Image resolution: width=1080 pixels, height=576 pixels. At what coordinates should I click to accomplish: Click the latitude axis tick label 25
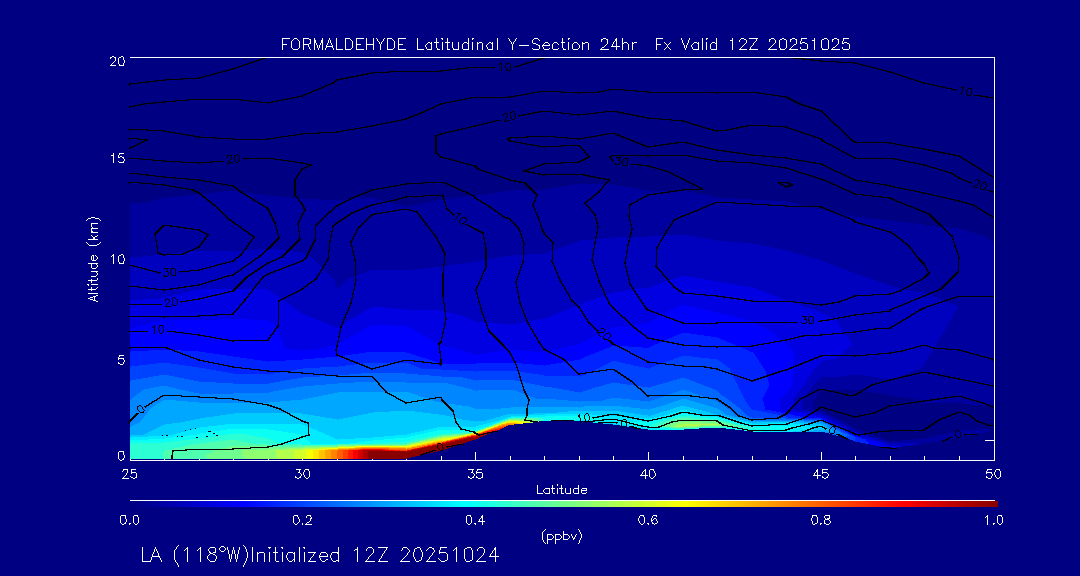tap(129, 474)
